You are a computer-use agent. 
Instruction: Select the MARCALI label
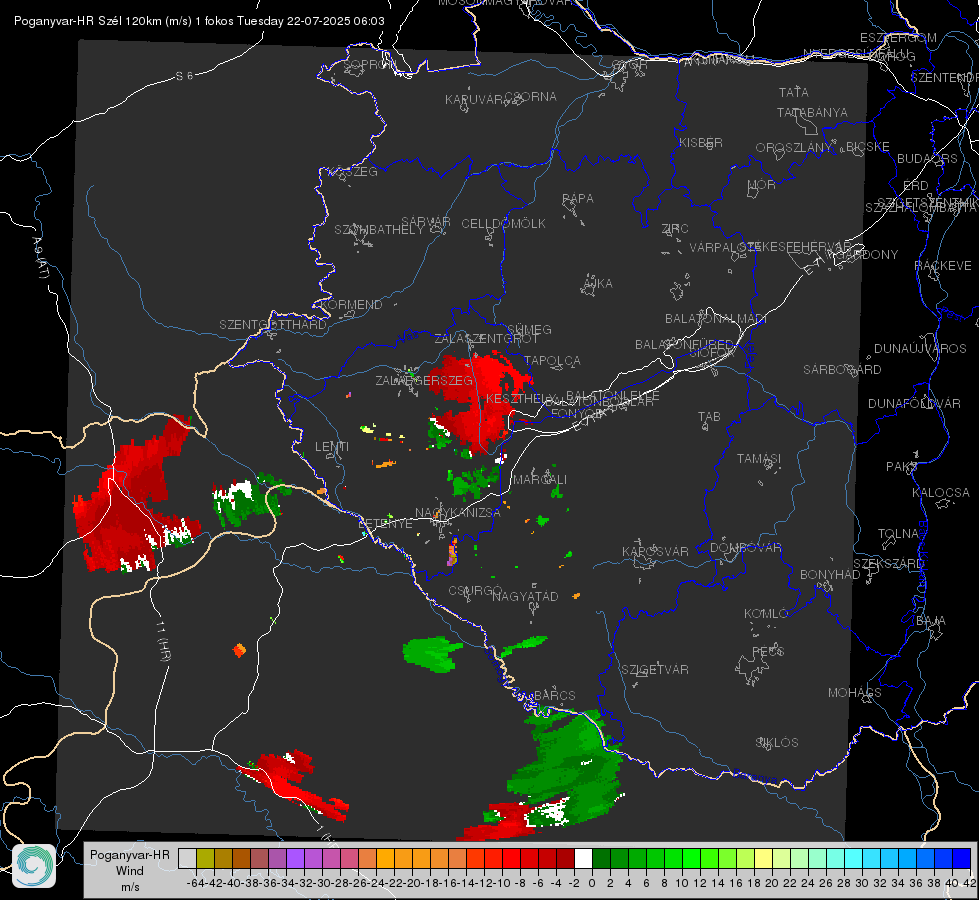[539, 480]
